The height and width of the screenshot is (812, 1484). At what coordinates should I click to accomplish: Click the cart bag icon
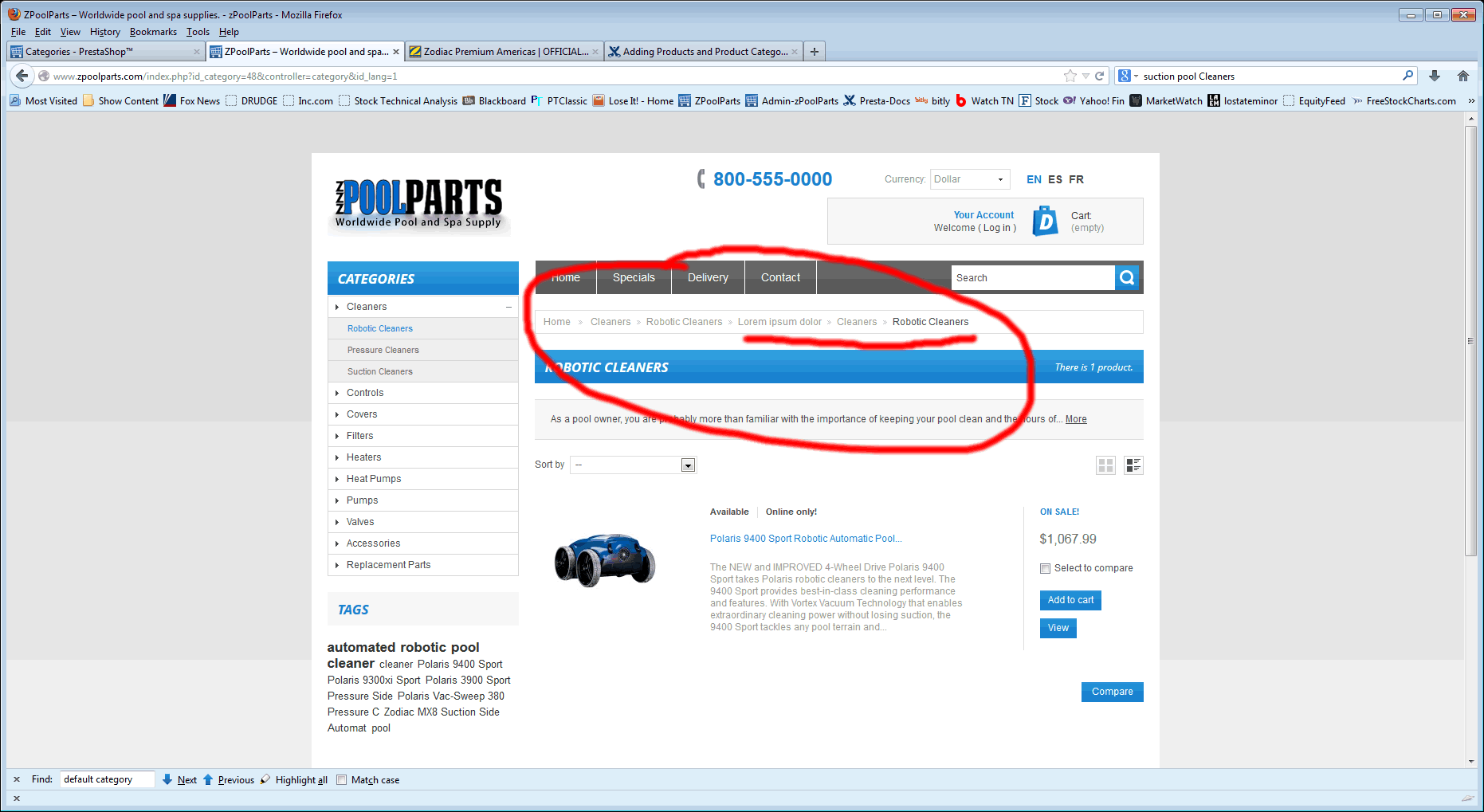point(1045,222)
